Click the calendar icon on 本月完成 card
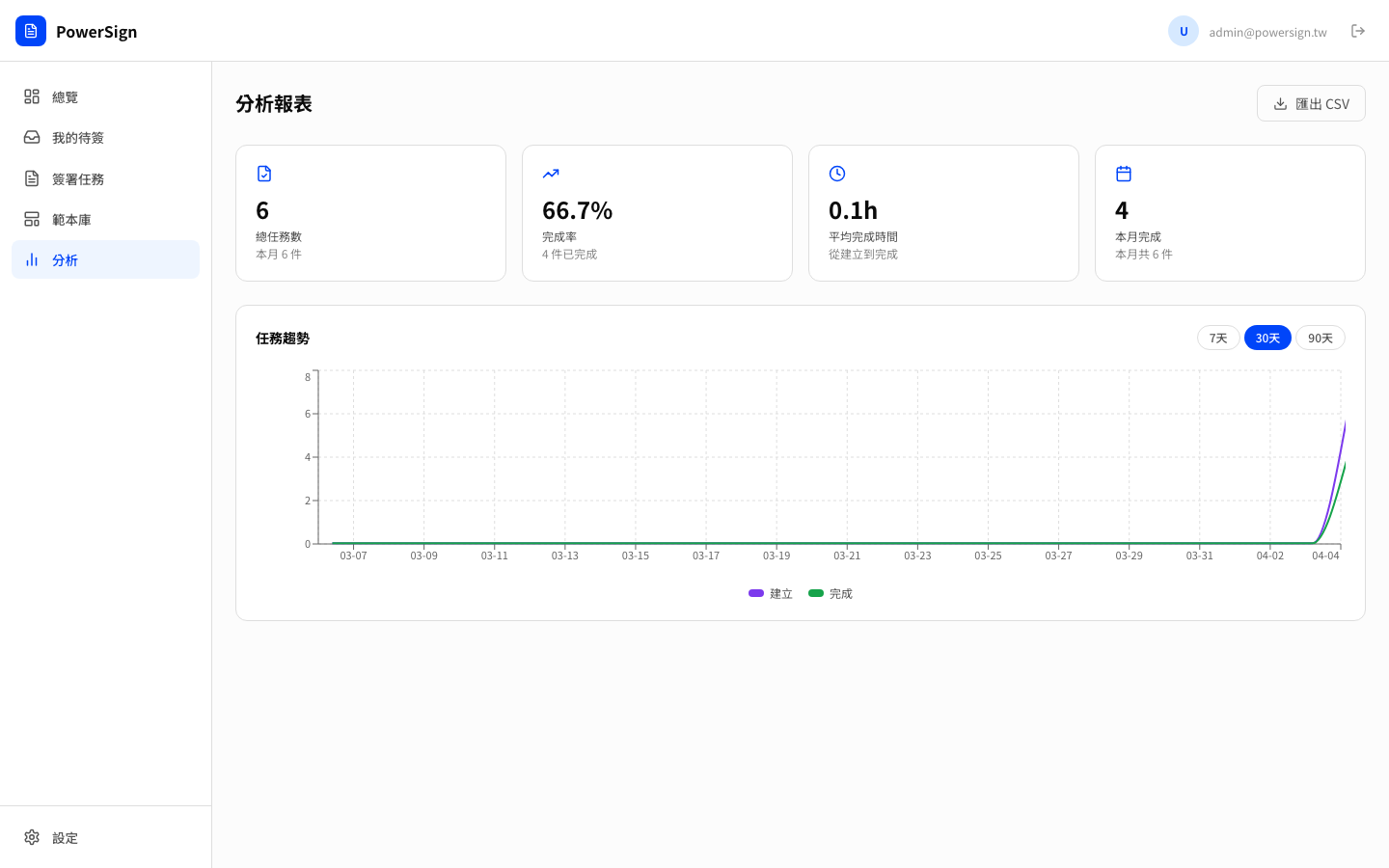Screen dimensions: 1389x868 point(1124,174)
